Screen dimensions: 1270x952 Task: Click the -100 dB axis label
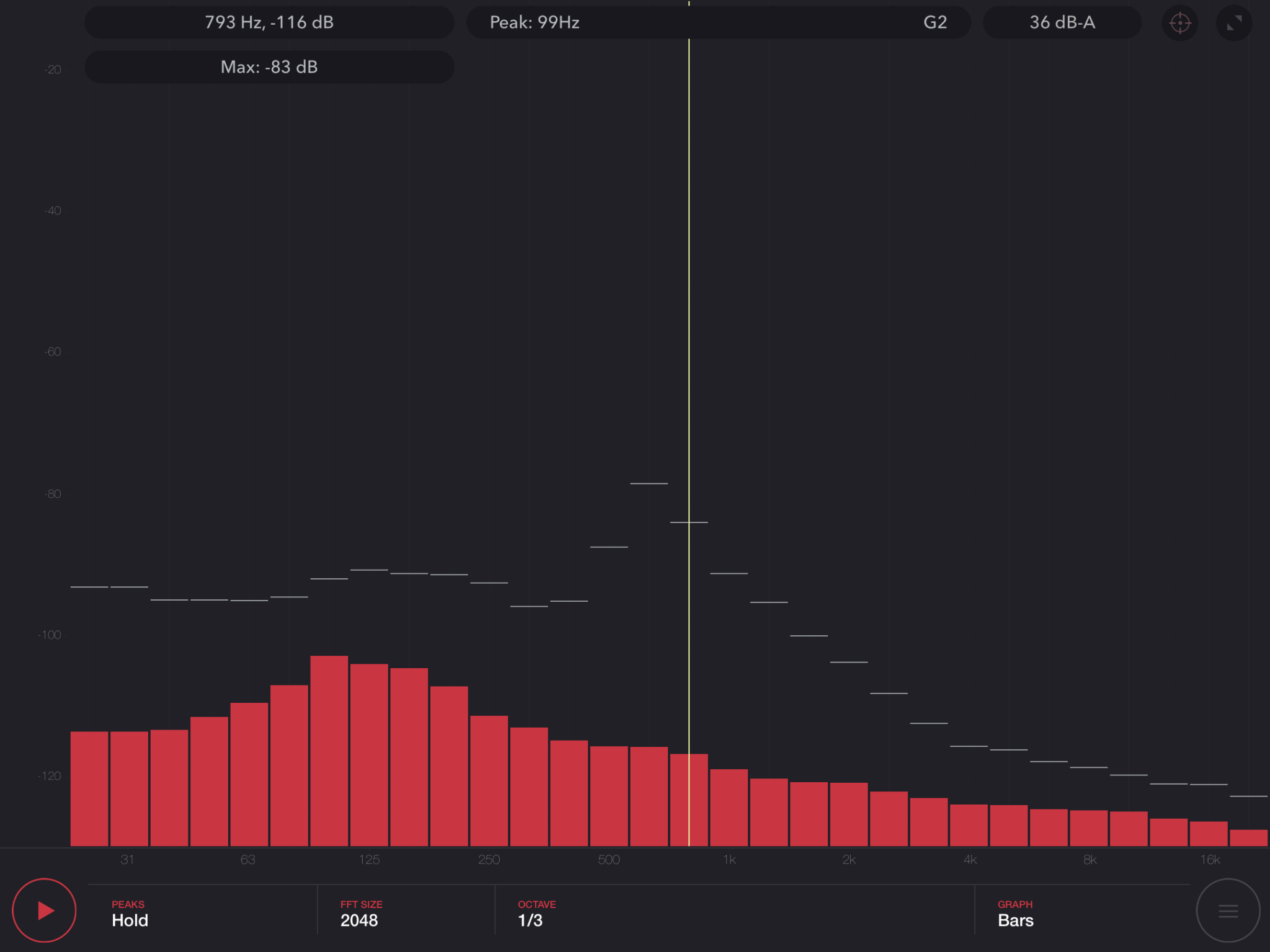pos(50,635)
